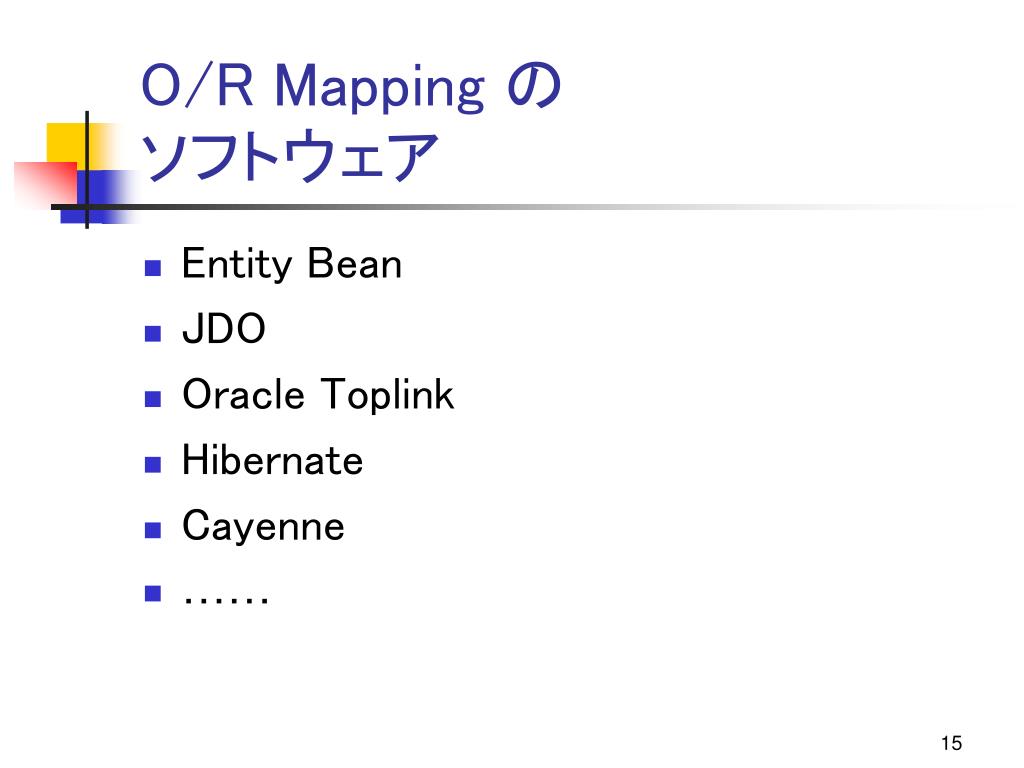Select the 'JDO' bullet text
This screenshot has height=768, width=1024.
coord(224,328)
